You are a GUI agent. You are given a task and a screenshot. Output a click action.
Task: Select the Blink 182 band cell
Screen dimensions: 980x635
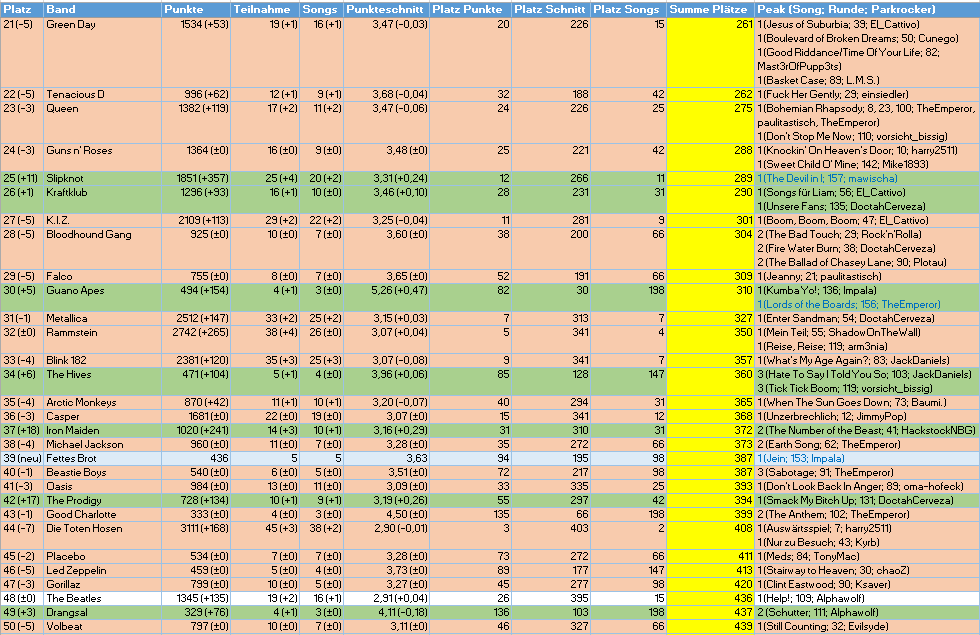point(102,361)
